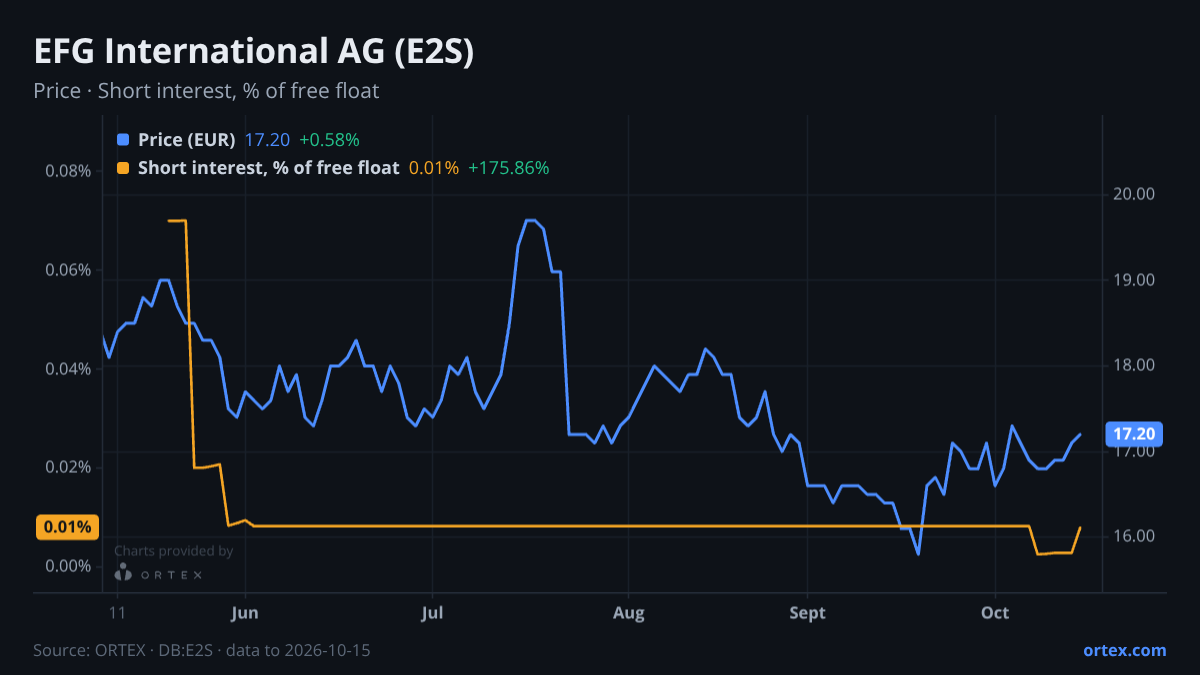Screen dimensions: 1200x675
Task: Click the 0.00% left axis label
Action: click(x=68, y=567)
